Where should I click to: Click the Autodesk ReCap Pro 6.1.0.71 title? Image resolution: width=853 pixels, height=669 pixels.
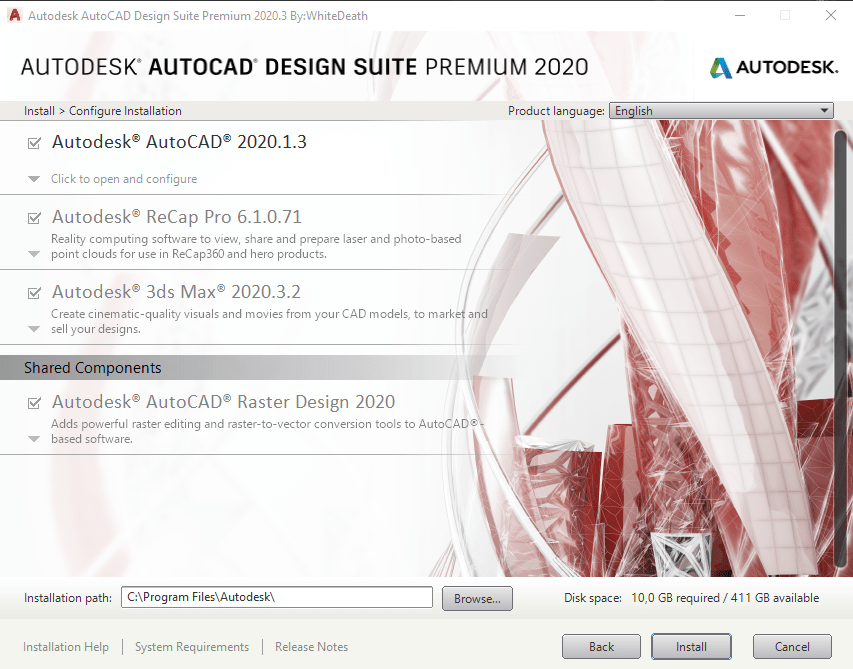pyautogui.click(x=176, y=217)
